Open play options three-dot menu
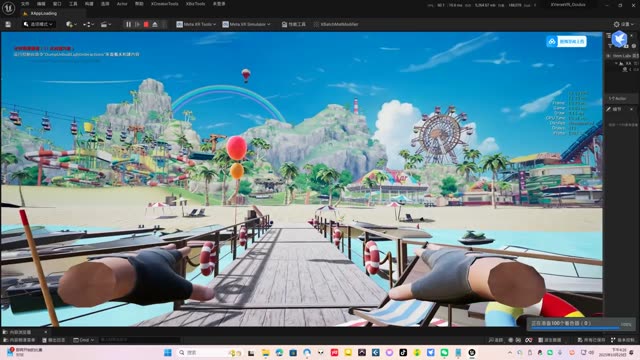This screenshot has height=360, width=640. pyautogui.click(x=164, y=24)
